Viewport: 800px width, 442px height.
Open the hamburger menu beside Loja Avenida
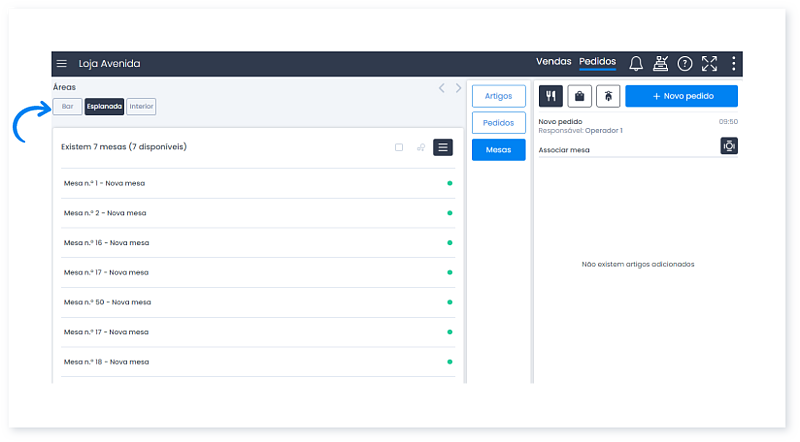62,64
